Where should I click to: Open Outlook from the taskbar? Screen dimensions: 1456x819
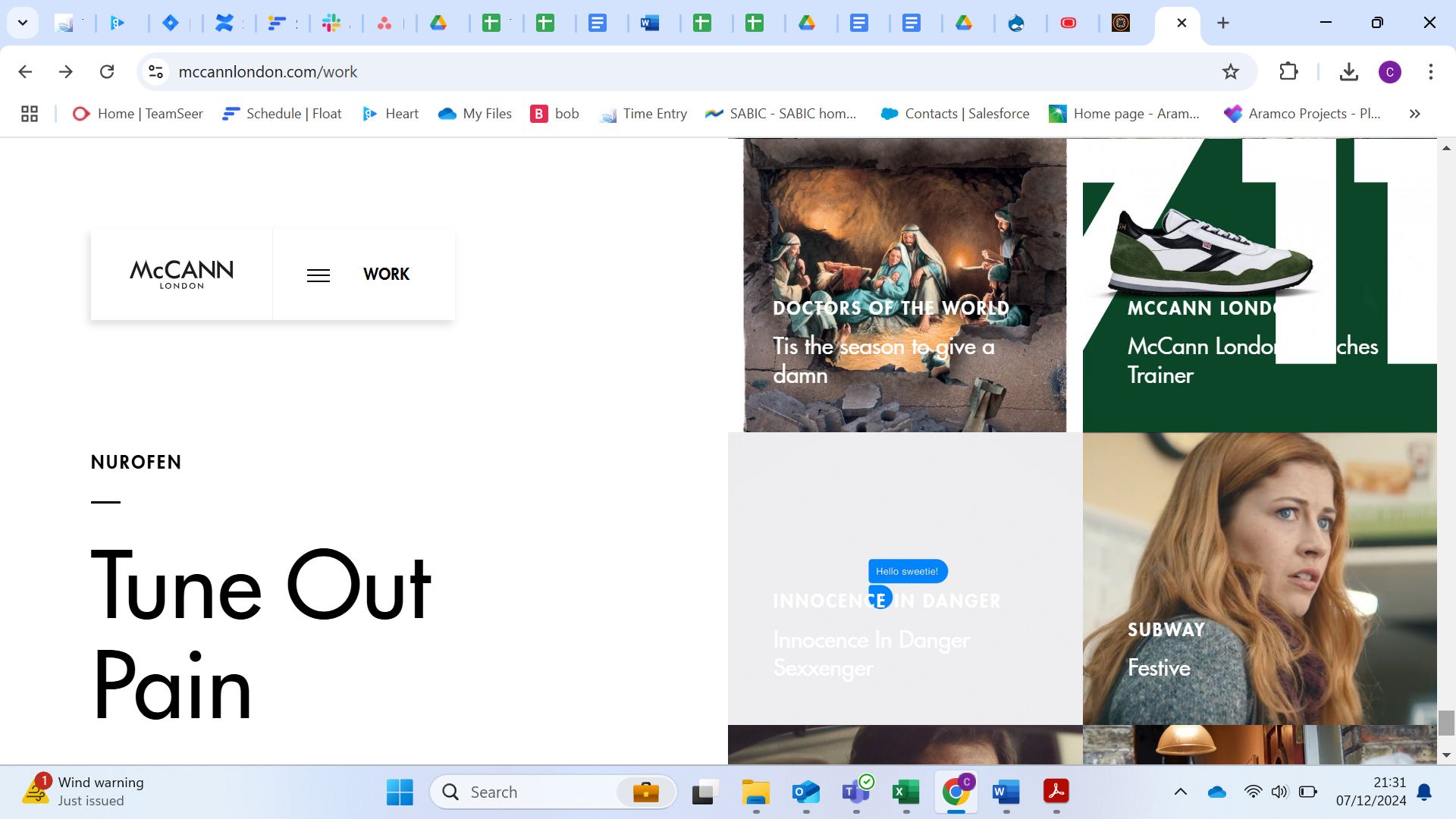click(805, 792)
